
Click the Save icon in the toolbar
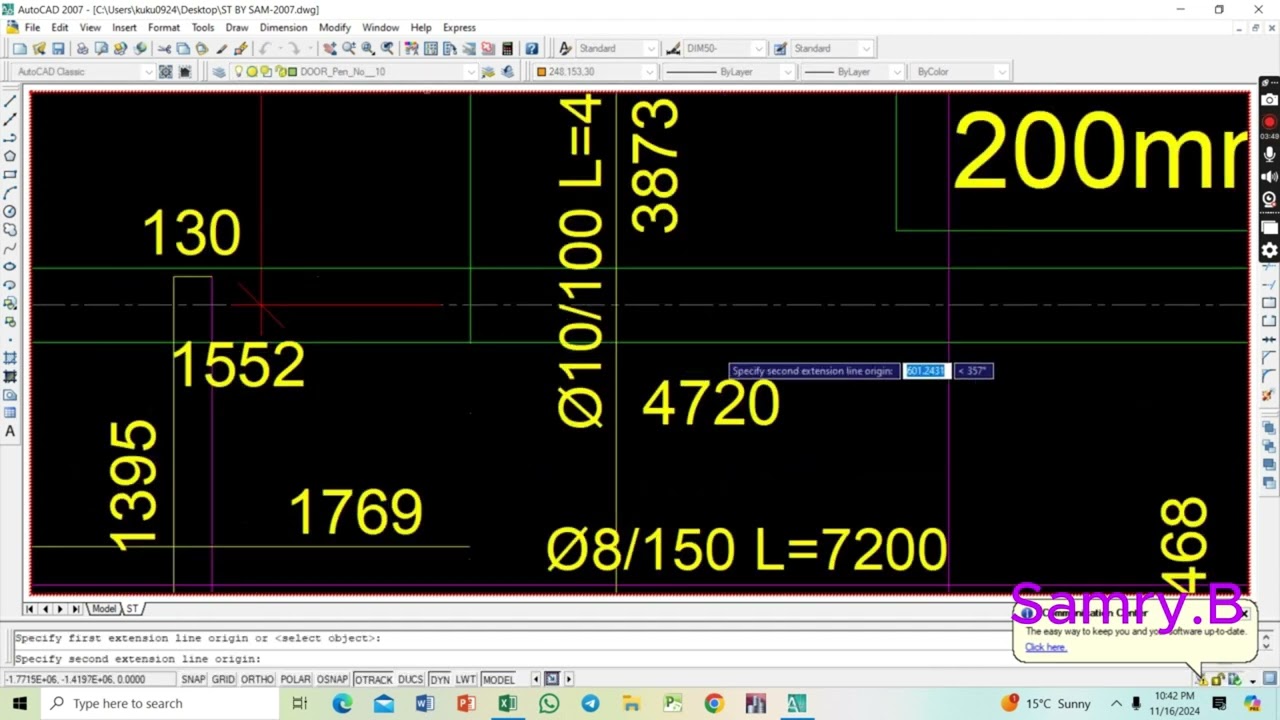pyautogui.click(x=58, y=48)
